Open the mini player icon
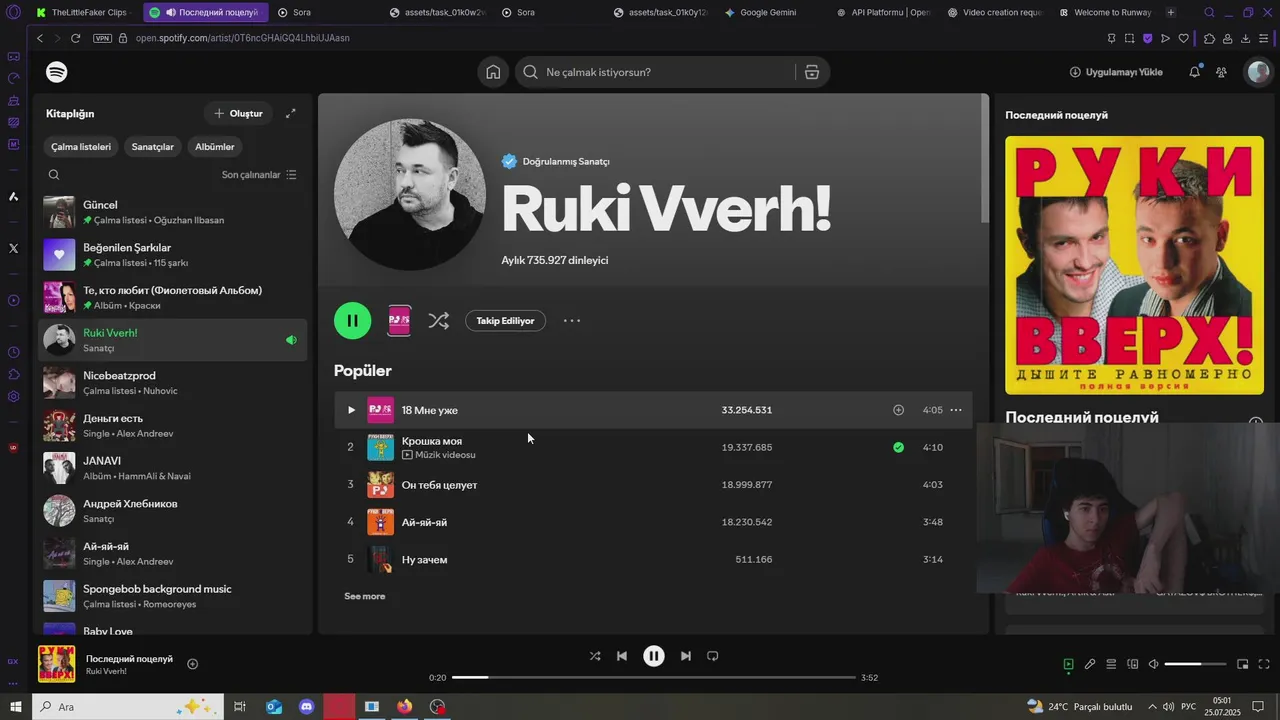The height and width of the screenshot is (720, 1280). 1243,664
